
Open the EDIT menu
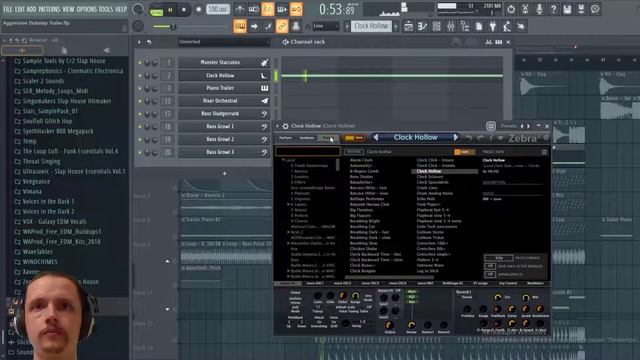pos(20,9)
